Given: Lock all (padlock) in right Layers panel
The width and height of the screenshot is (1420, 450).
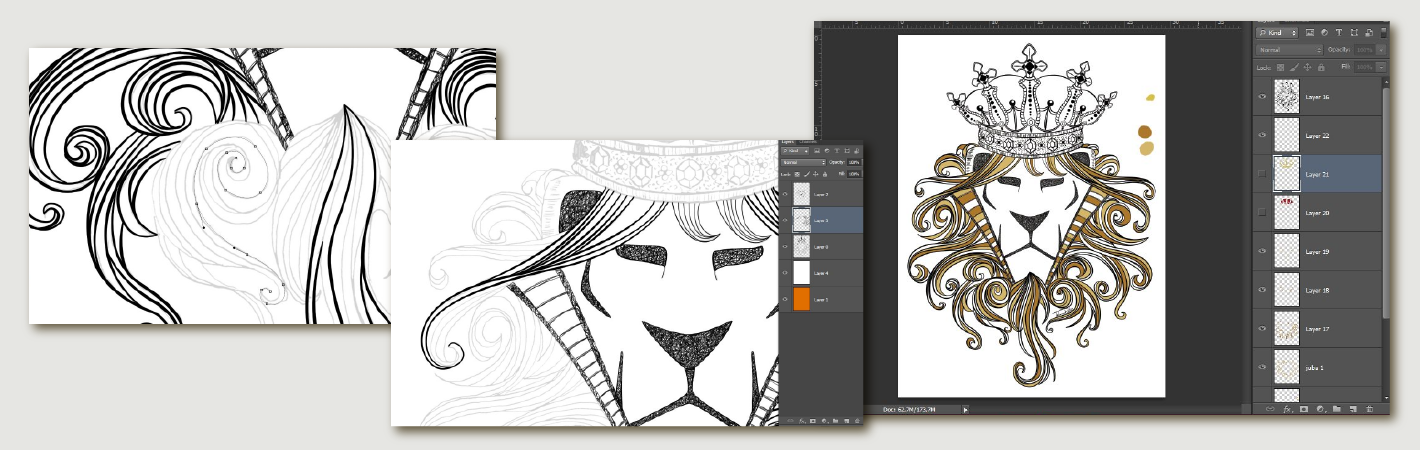Looking at the screenshot, I should (1321, 67).
